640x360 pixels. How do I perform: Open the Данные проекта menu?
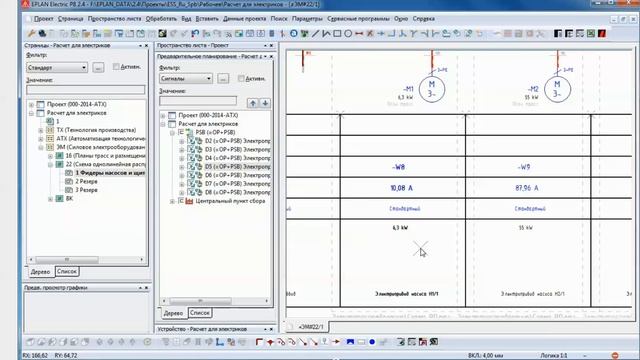[244, 19]
